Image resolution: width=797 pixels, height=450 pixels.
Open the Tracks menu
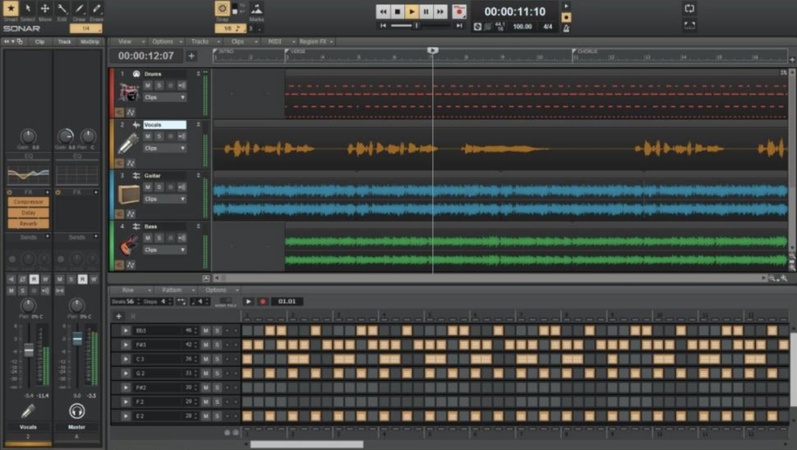(204, 42)
